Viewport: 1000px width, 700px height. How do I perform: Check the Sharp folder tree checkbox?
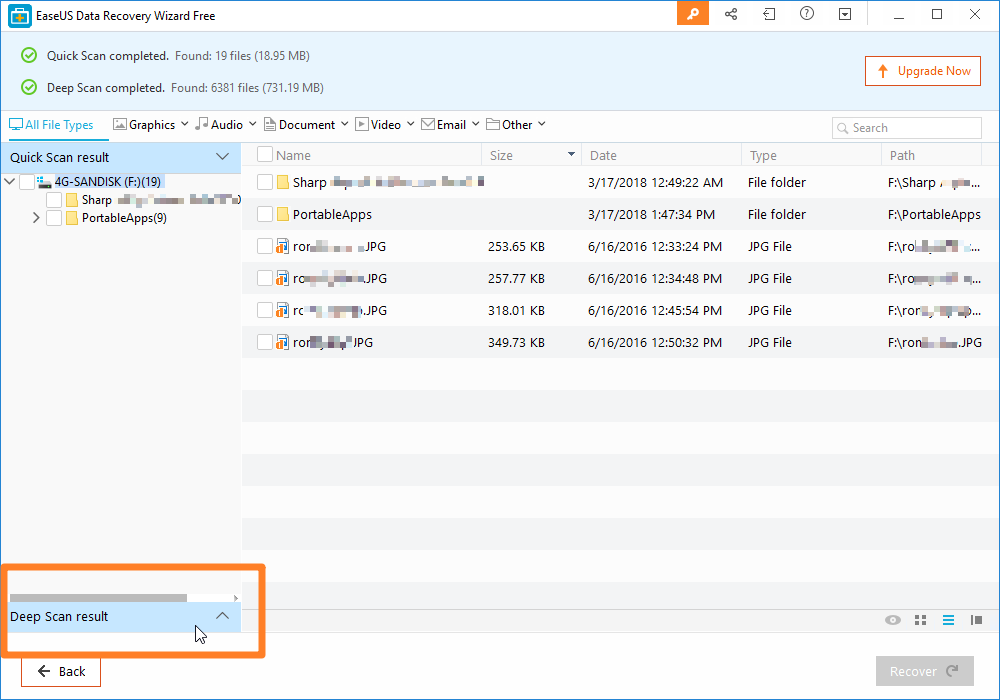pyautogui.click(x=54, y=200)
